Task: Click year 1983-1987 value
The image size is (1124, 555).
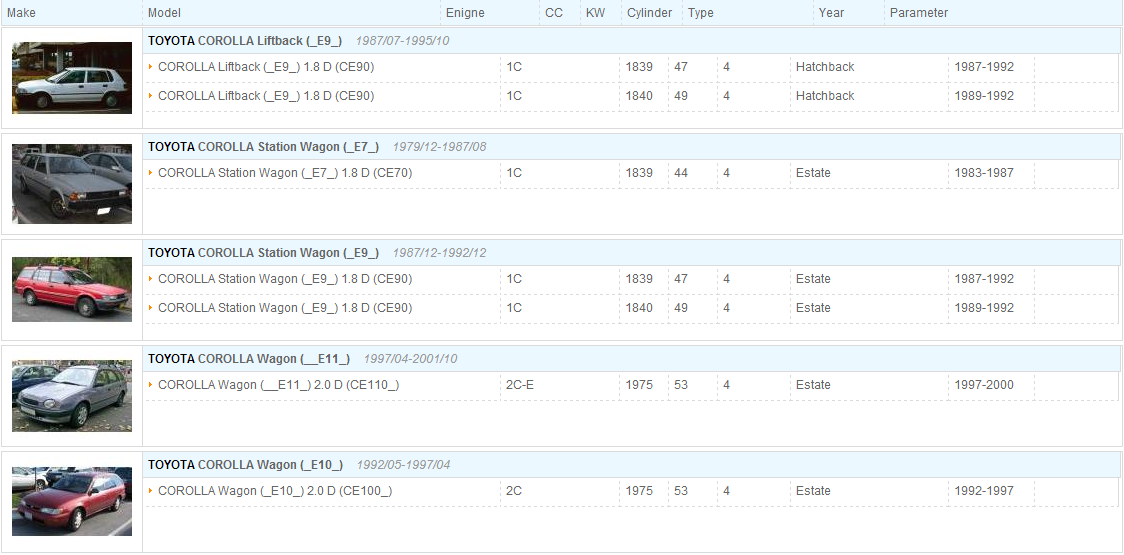Action: (x=984, y=173)
